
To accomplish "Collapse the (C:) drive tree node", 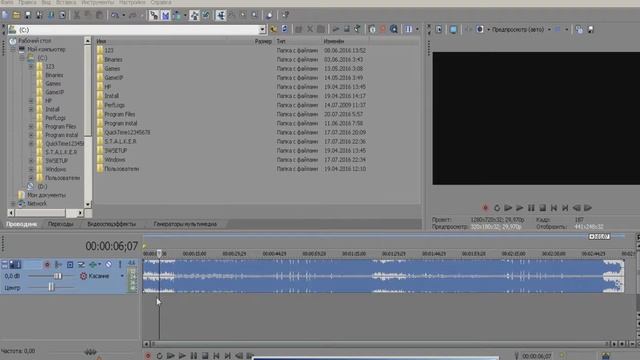I will click(22, 58).
